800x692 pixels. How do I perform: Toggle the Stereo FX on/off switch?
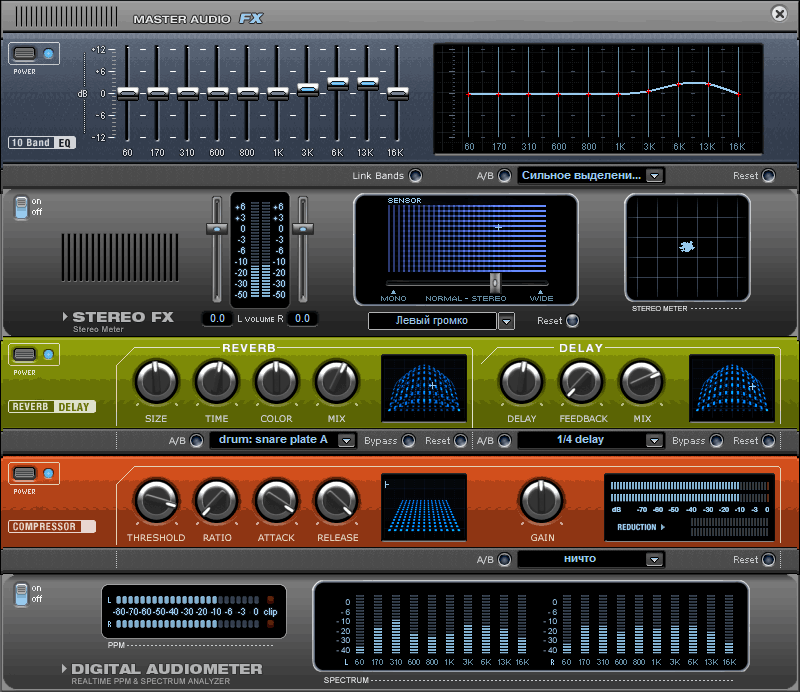tap(21, 207)
